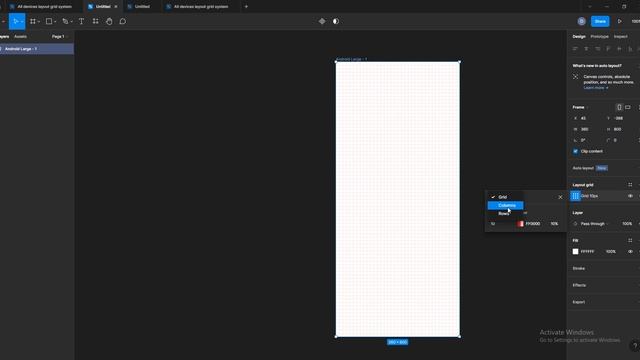Select the Move tool in the toolbar
The width and height of the screenshot is (640, 360).
[x=16, y=21]
